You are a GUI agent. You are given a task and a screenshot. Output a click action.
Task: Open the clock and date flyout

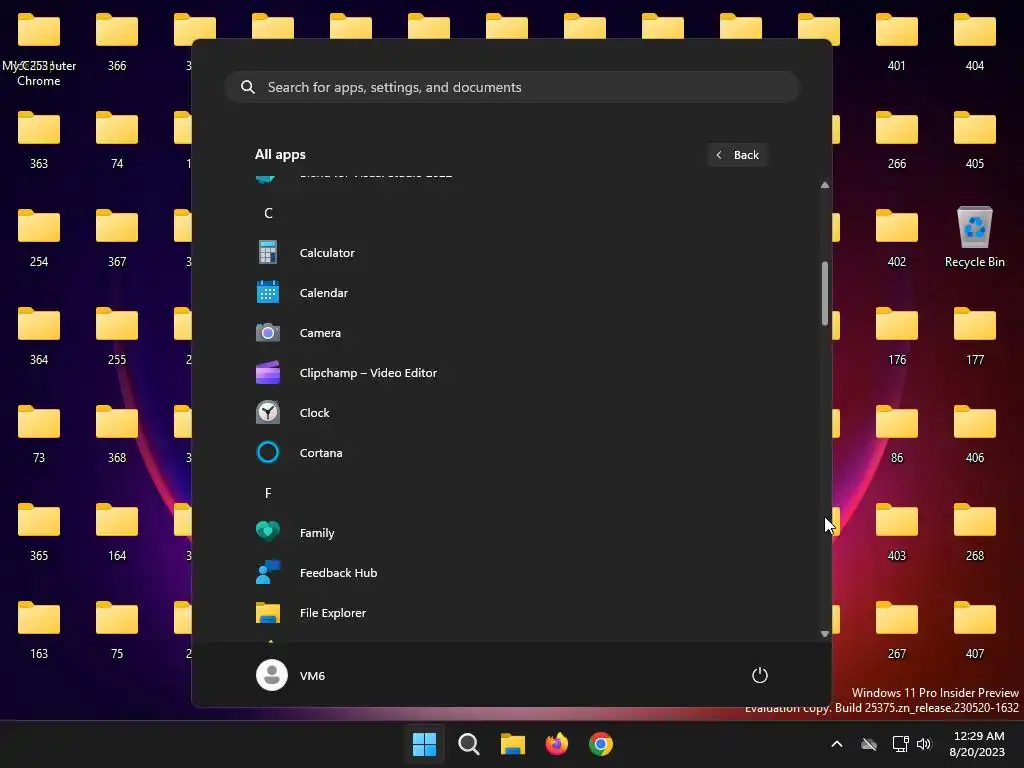pyautogui.click(x=978, y=744)
